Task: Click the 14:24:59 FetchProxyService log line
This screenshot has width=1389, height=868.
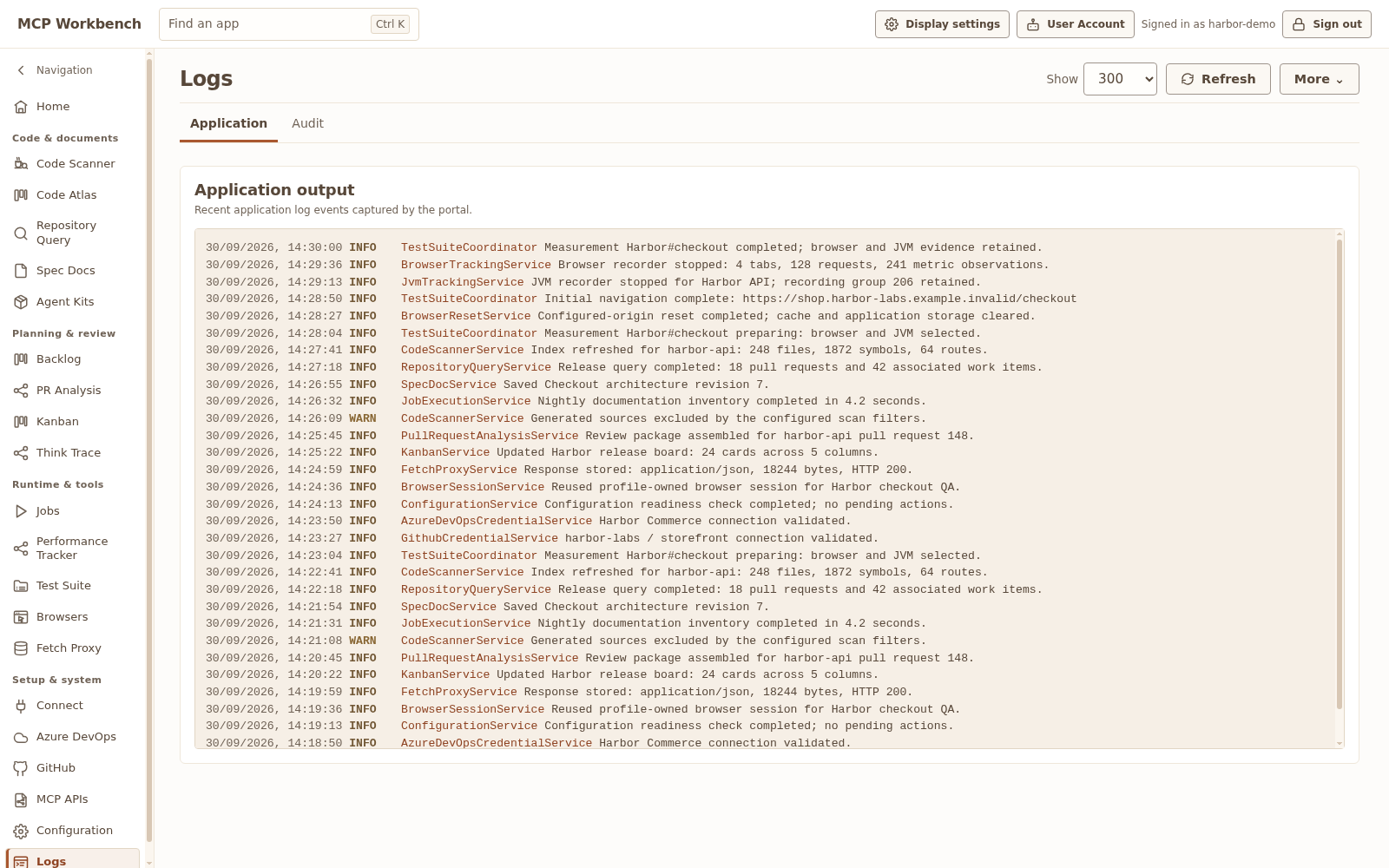Action: (x=559, y=470)
